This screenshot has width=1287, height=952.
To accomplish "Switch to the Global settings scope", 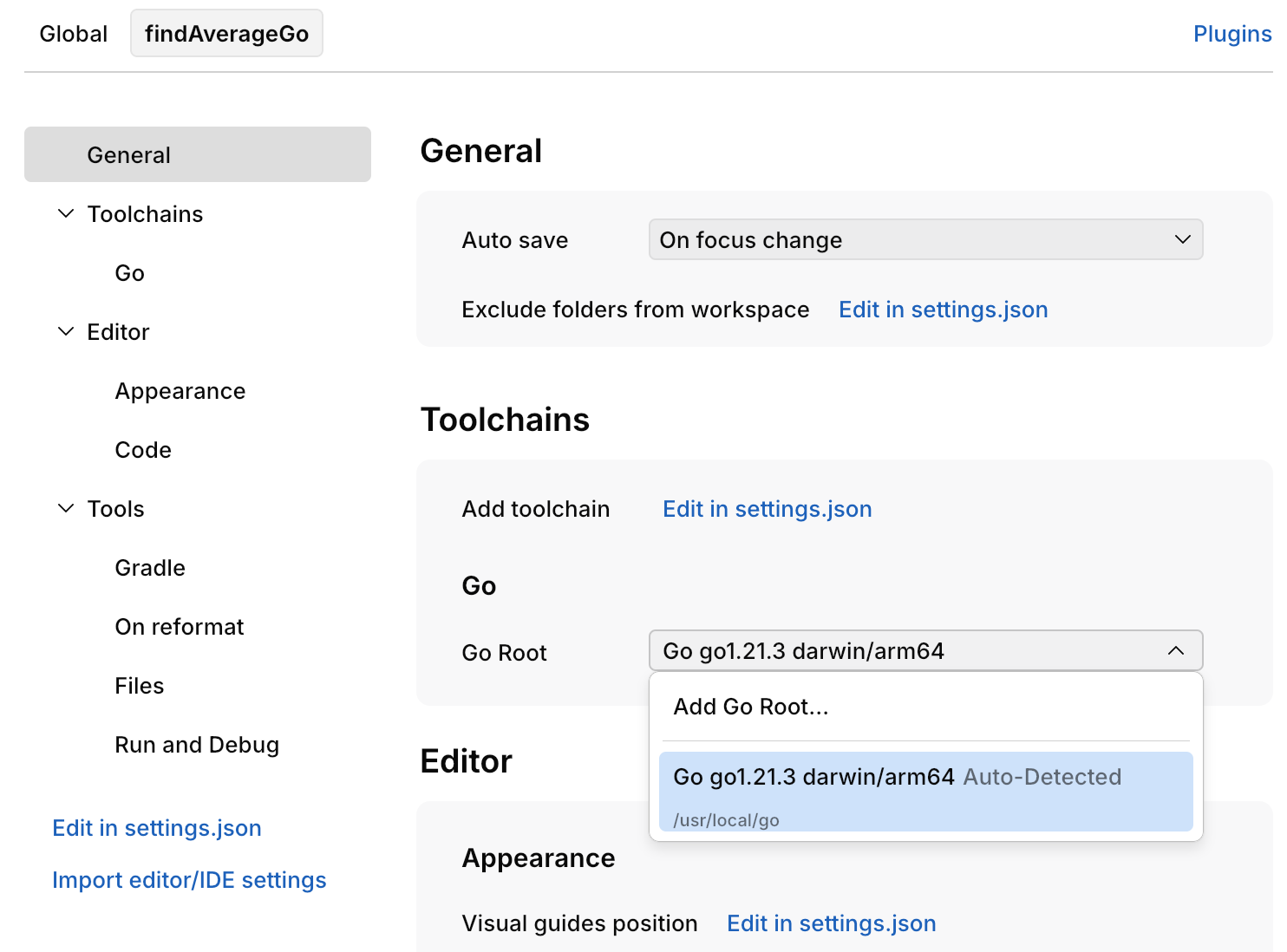I will [x=73, y=33].
